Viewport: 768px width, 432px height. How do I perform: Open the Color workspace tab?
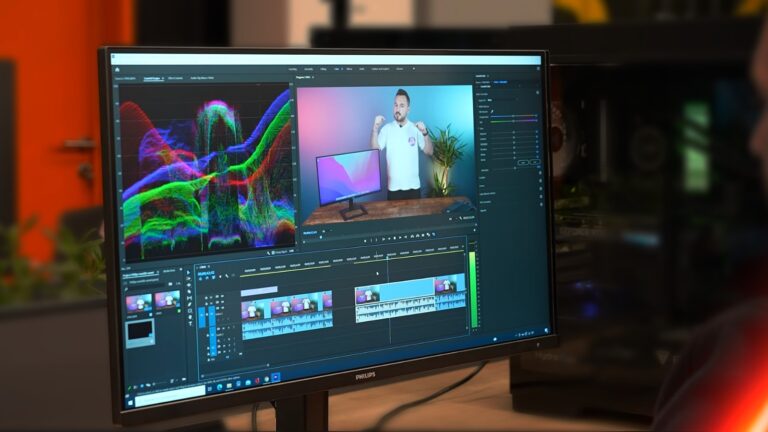click(x=337, y=69)
